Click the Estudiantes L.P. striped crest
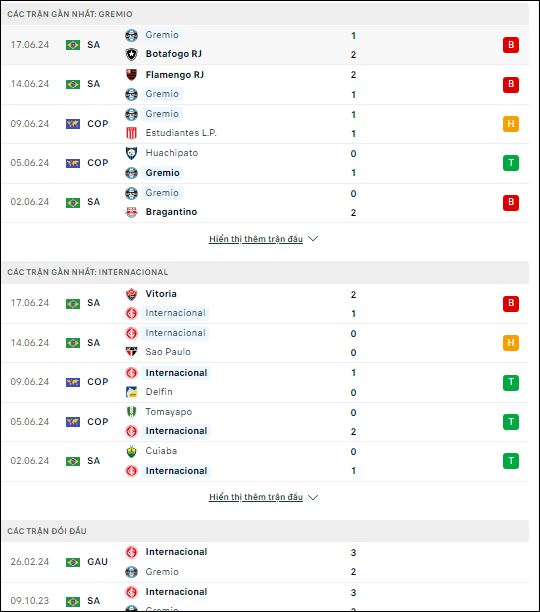This screenshot has height=612, width=540. tap(131, 133)
